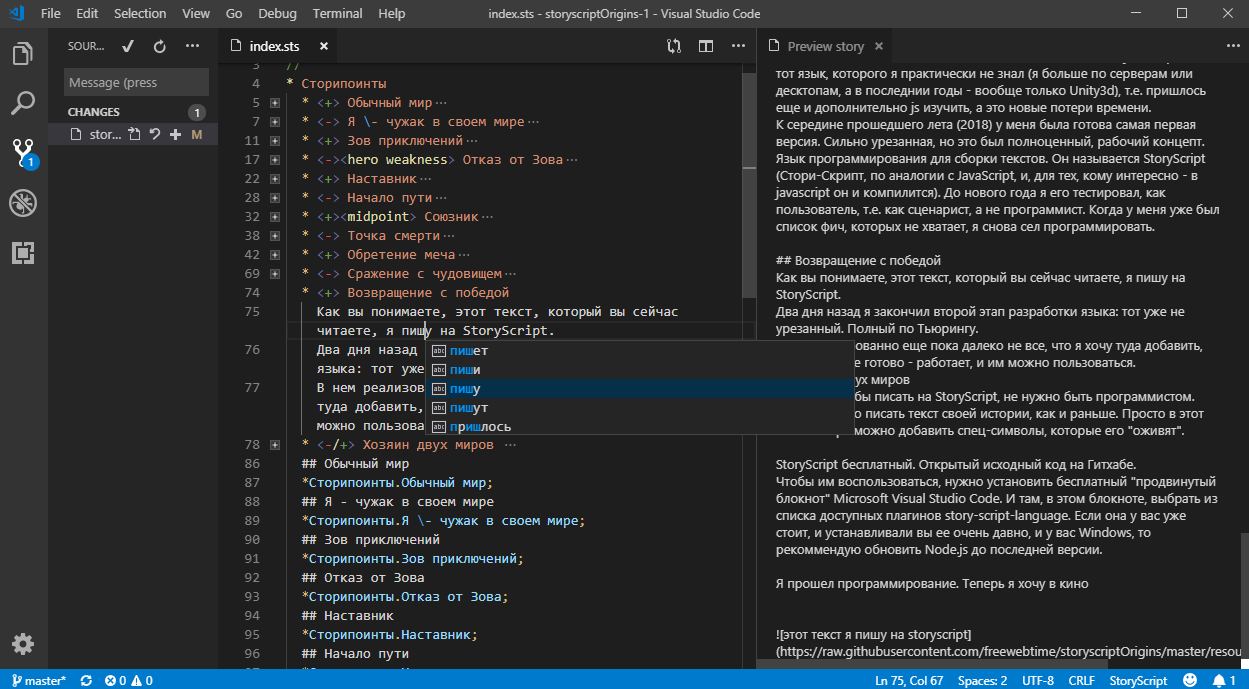
Task: Change end of line sequence CRLF
Action: [x=1081, y=680]
